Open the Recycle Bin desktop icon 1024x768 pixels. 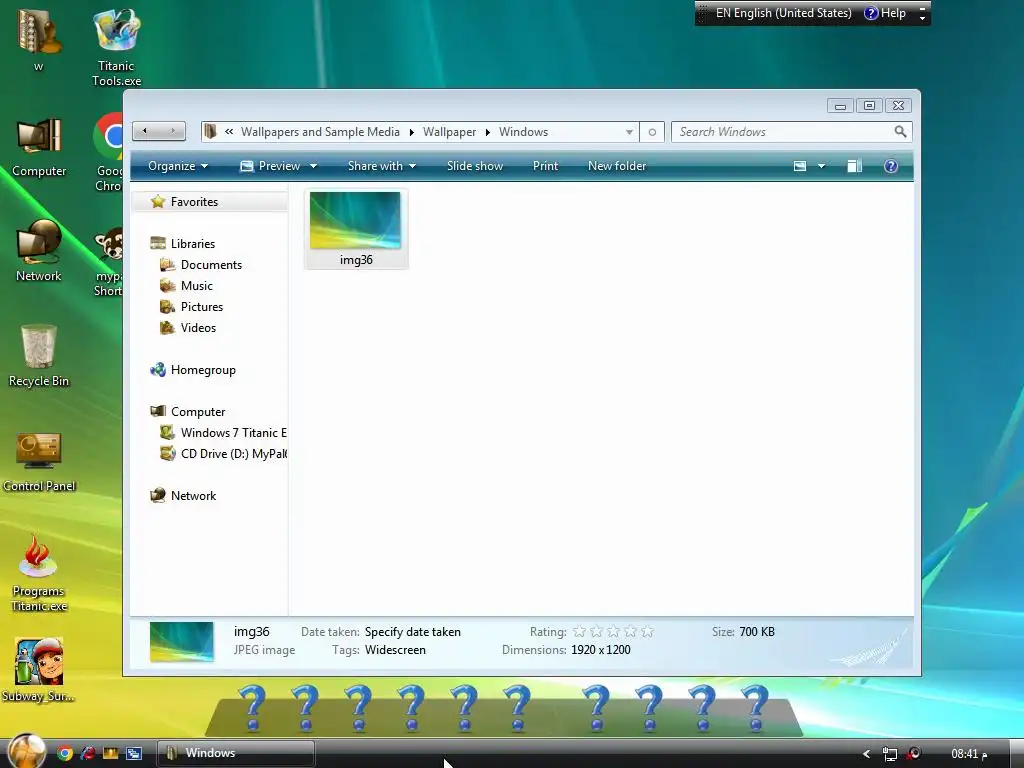39,356
